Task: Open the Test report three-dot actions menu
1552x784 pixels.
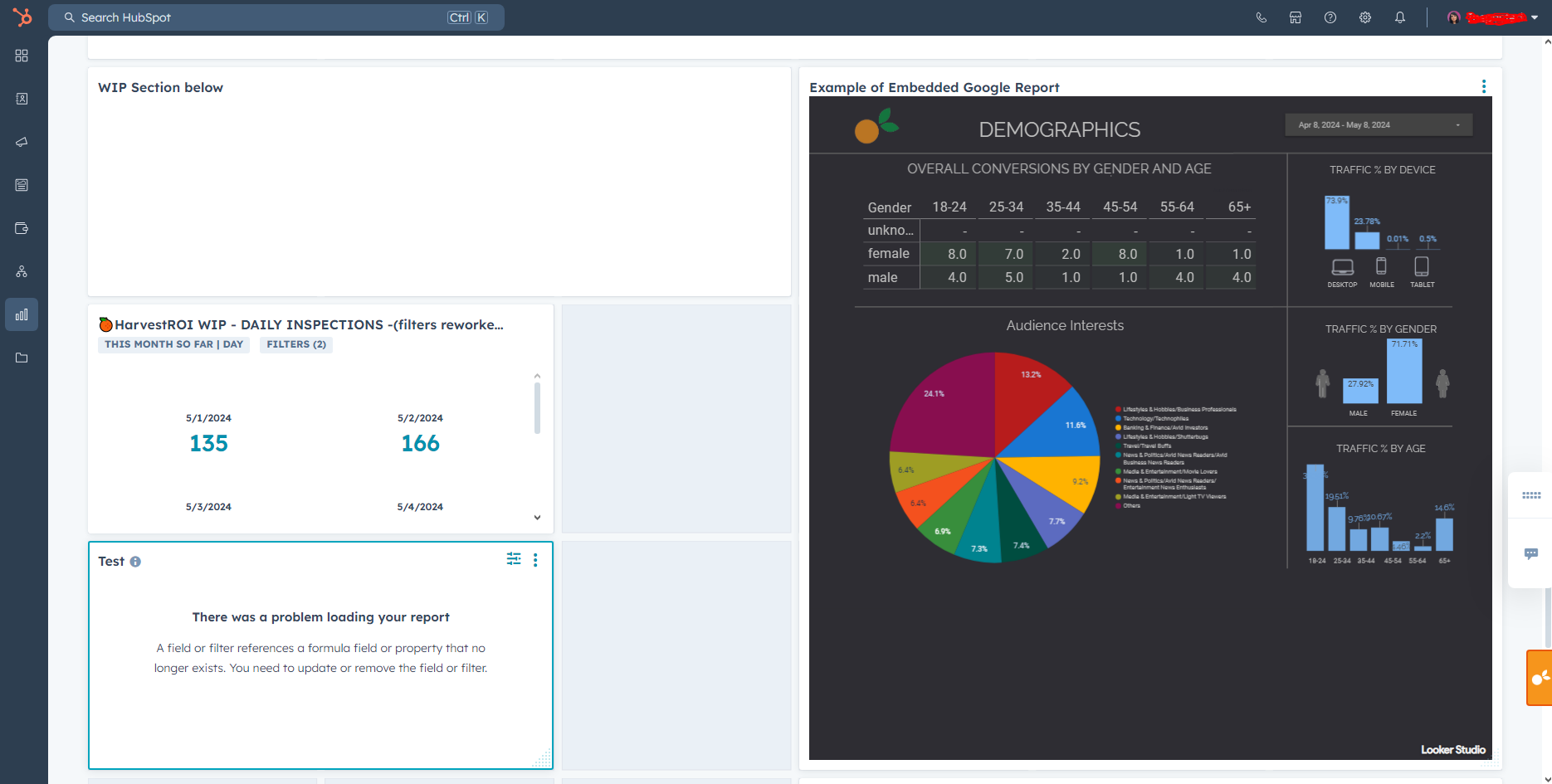Action: pos(535,560)
